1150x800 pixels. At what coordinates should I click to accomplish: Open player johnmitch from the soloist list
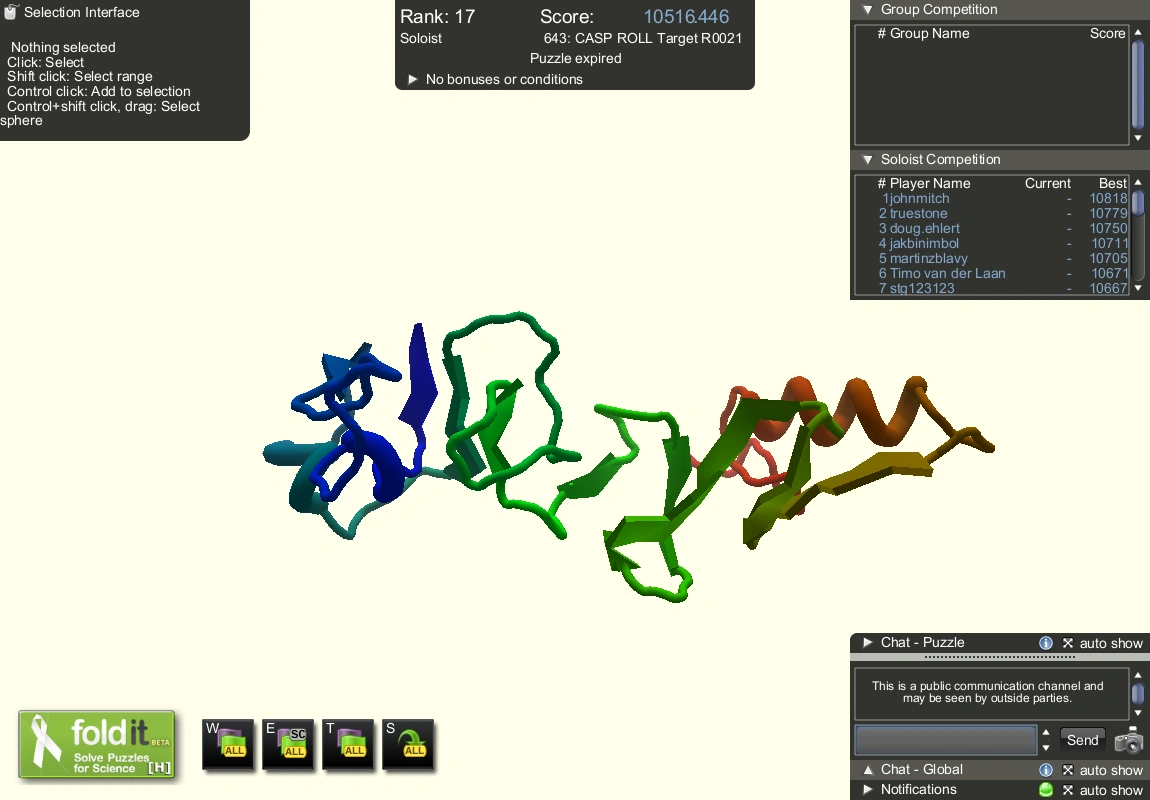(916, 198)
